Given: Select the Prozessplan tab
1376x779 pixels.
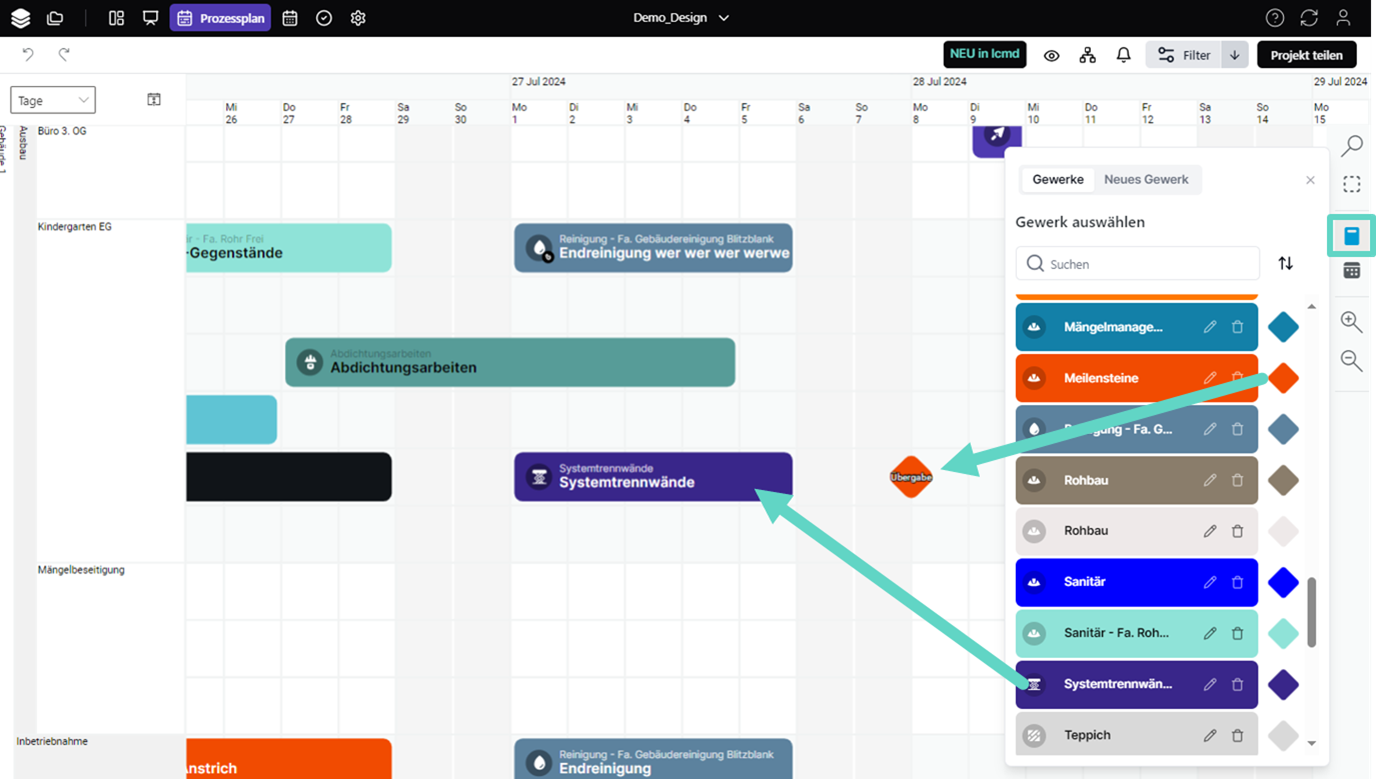Looking at the screenshot, I should [x=220, y=18].
